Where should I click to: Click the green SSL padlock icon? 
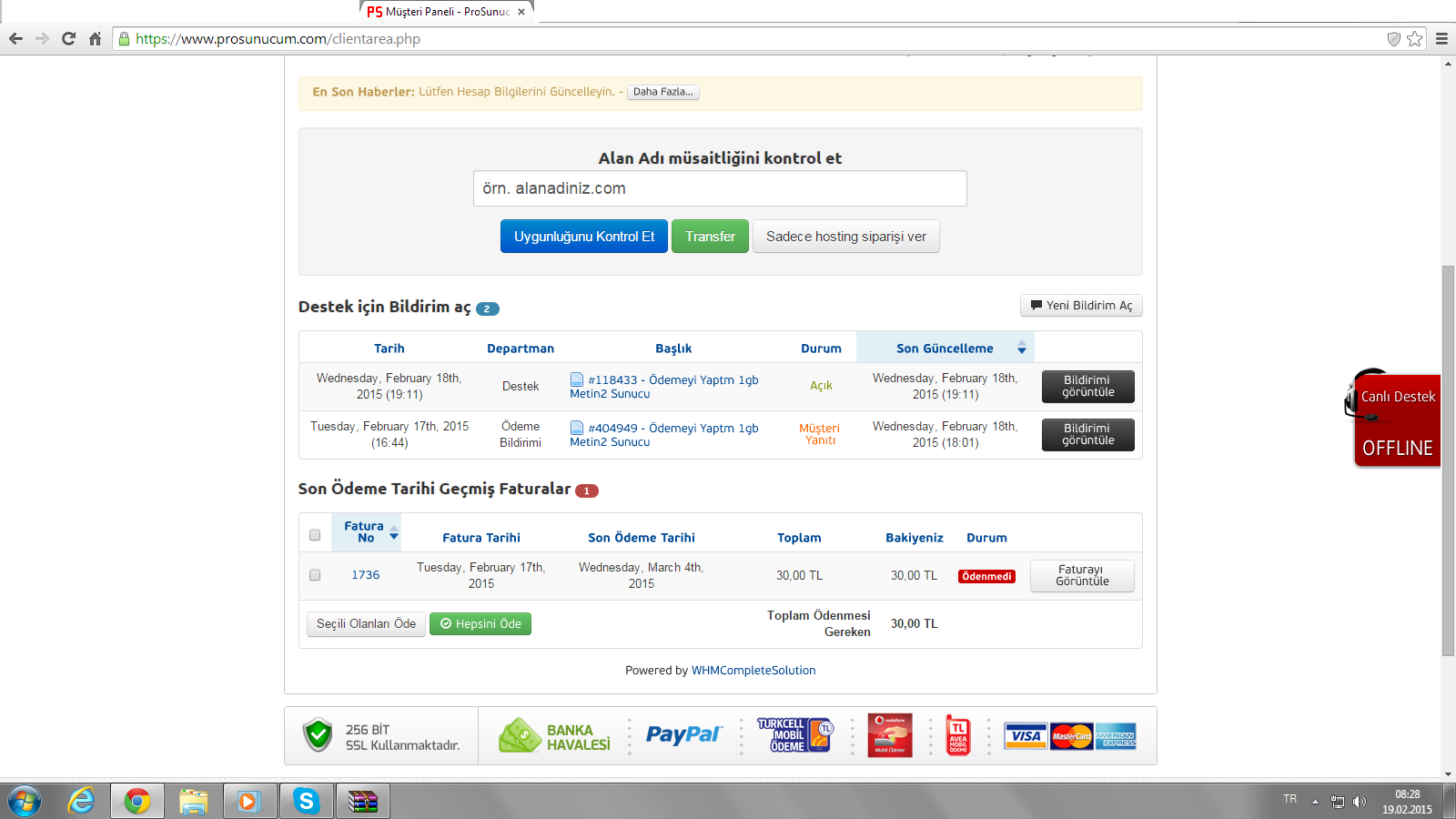[x=125, y=39]
